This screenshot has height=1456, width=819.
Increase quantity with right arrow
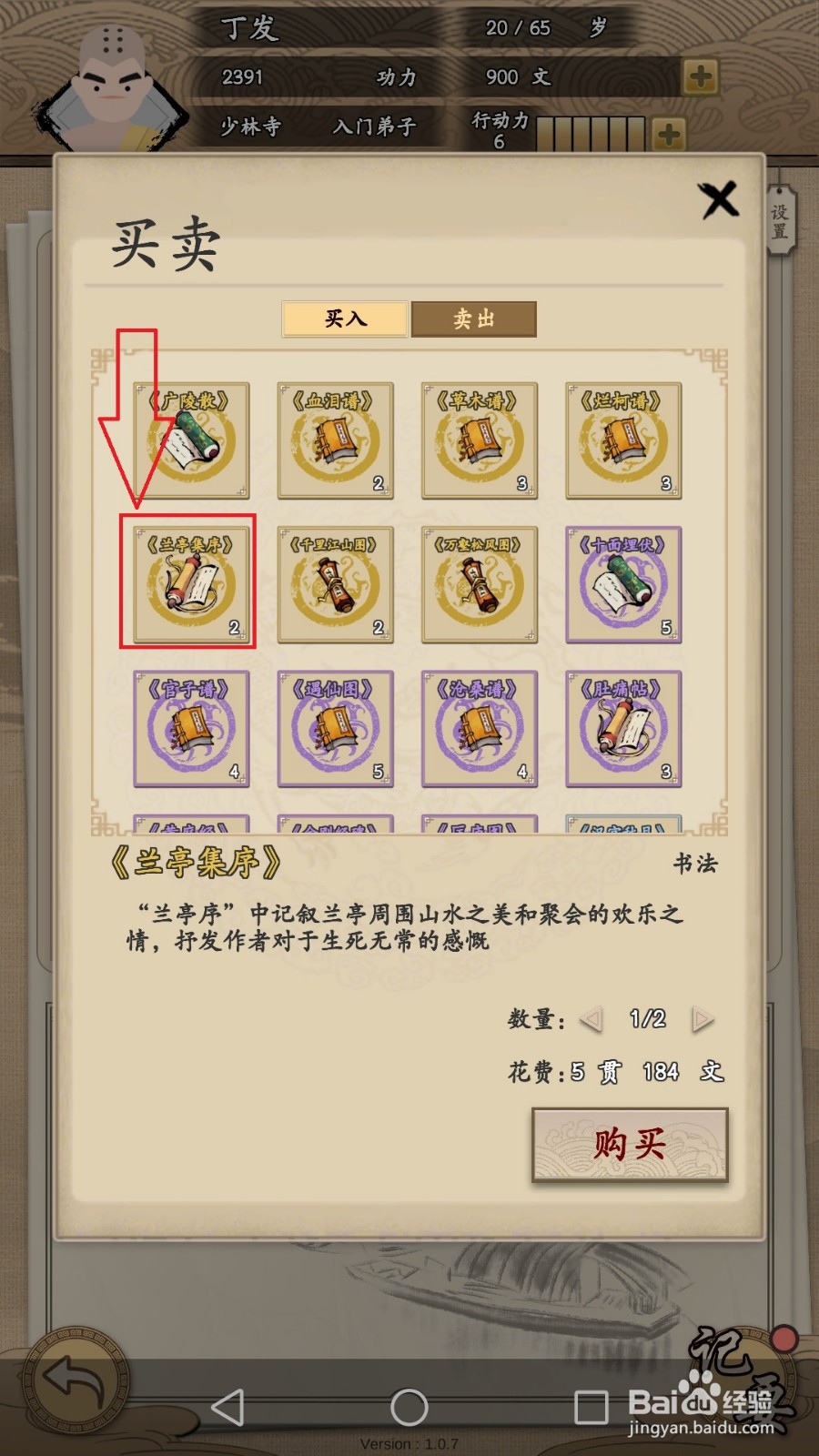pyautogui.click(x=702, y=1019)
